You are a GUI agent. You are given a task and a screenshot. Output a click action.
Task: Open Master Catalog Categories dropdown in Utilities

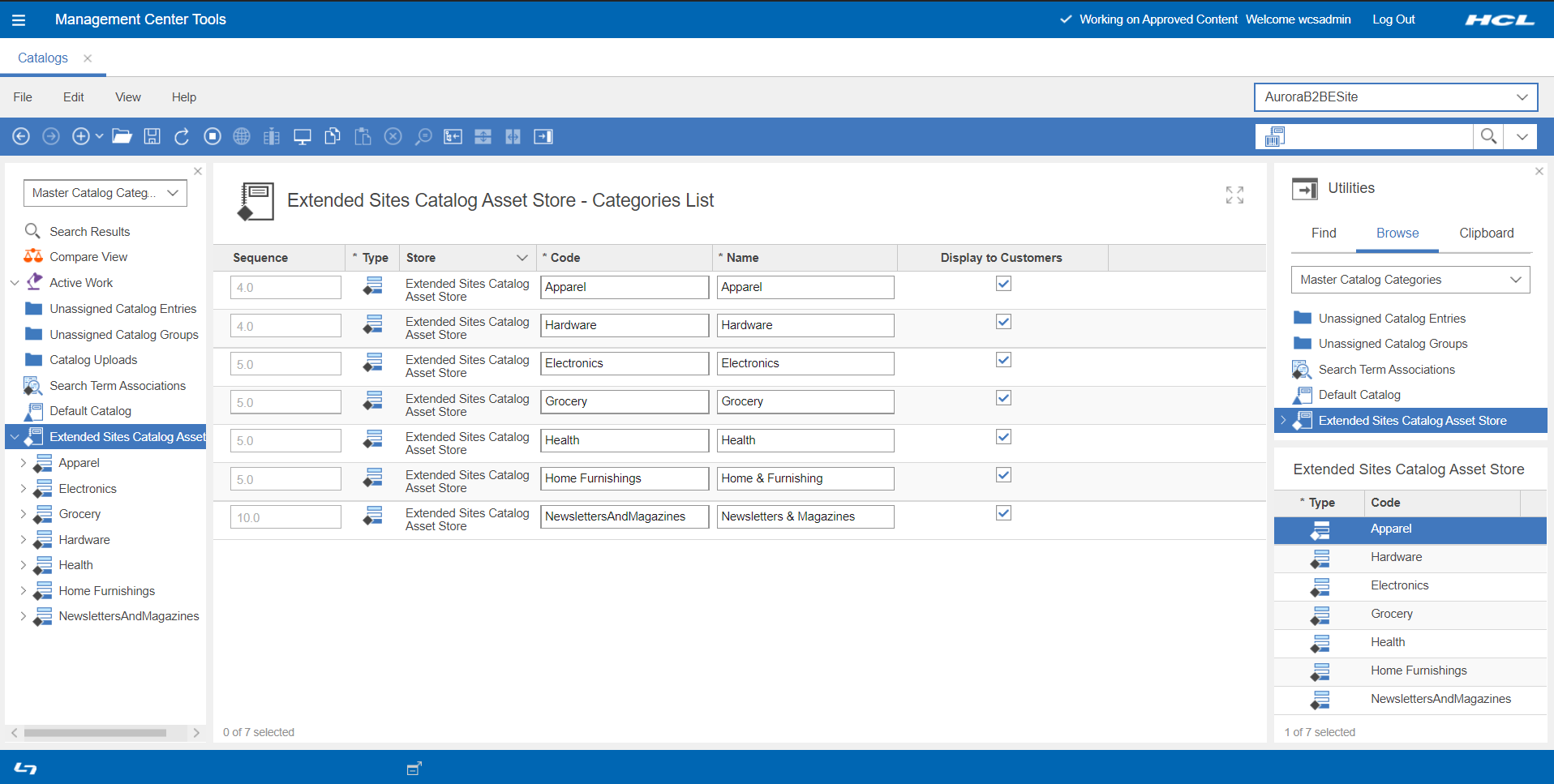pos(1410,280)
